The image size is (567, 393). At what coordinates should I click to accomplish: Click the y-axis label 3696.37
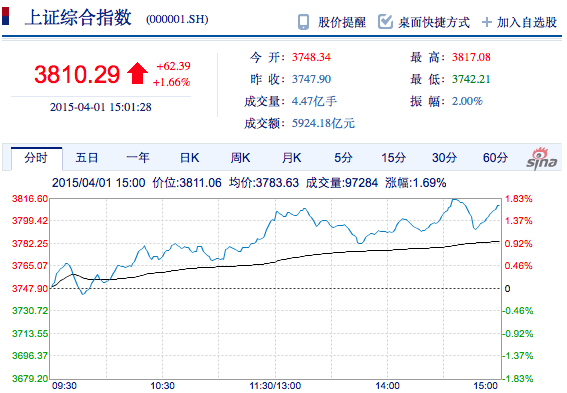click(30, 356)
